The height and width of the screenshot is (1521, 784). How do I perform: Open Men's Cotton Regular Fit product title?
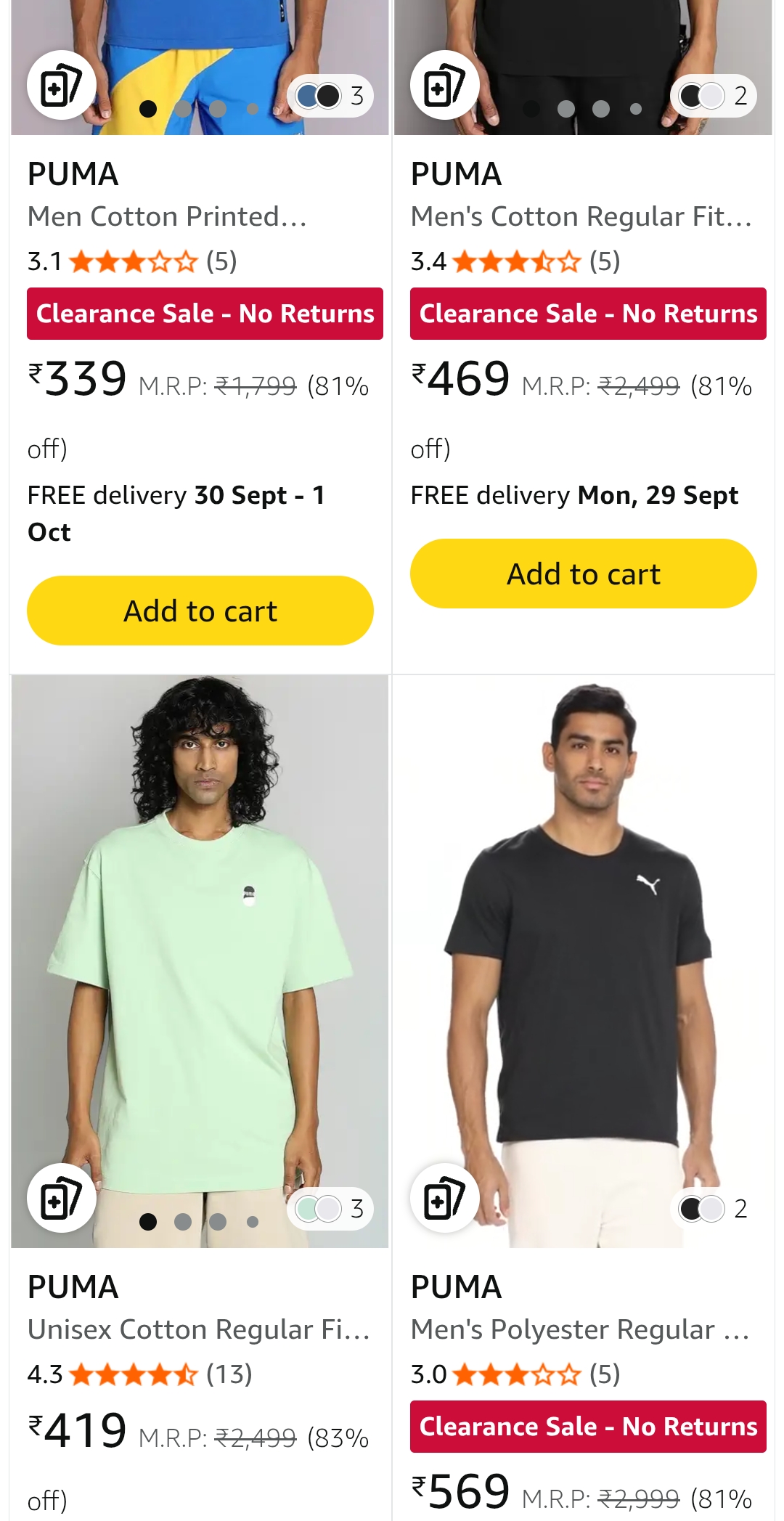[581, 216]
